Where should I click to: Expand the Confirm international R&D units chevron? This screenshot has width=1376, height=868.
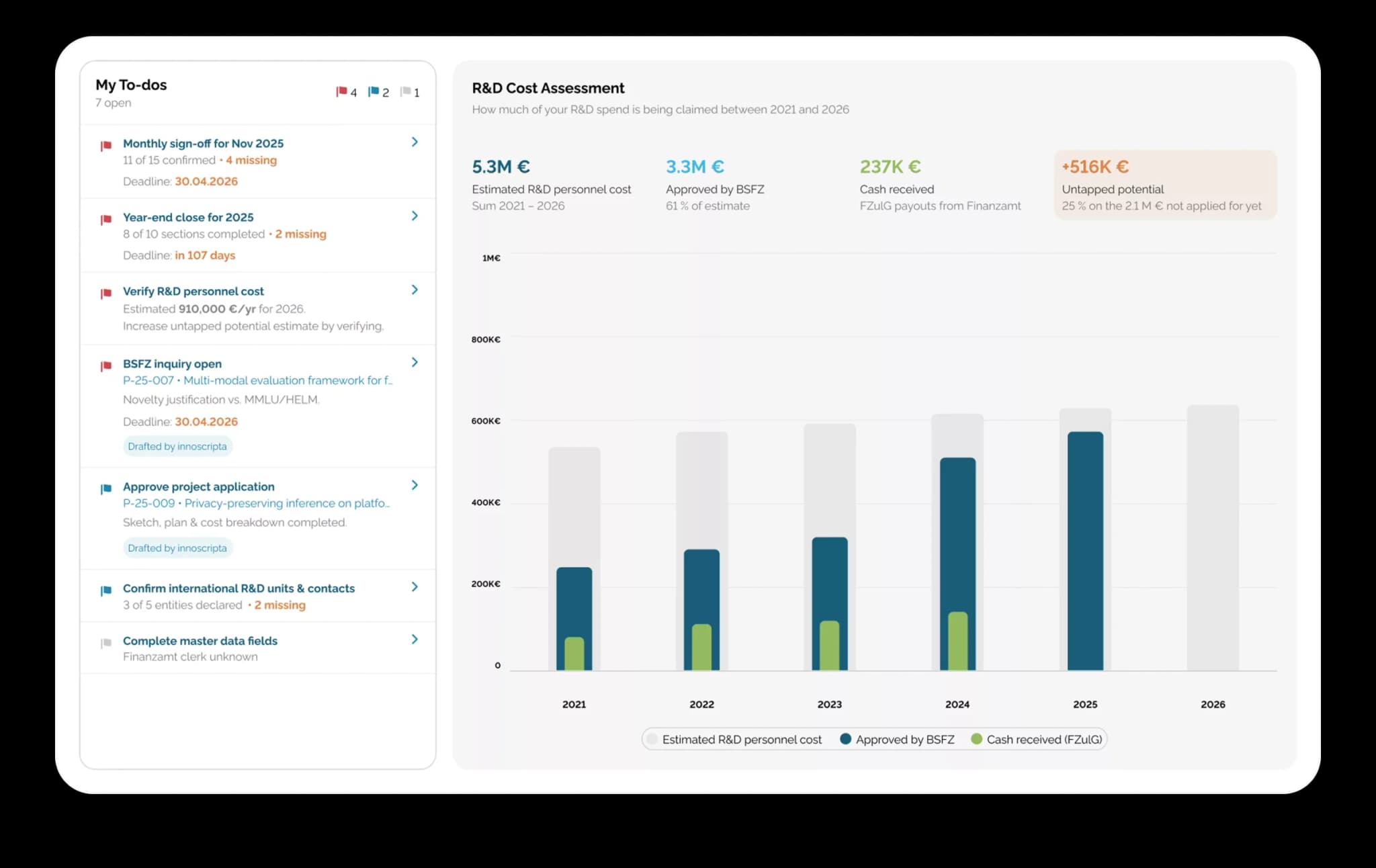point(415,587)
